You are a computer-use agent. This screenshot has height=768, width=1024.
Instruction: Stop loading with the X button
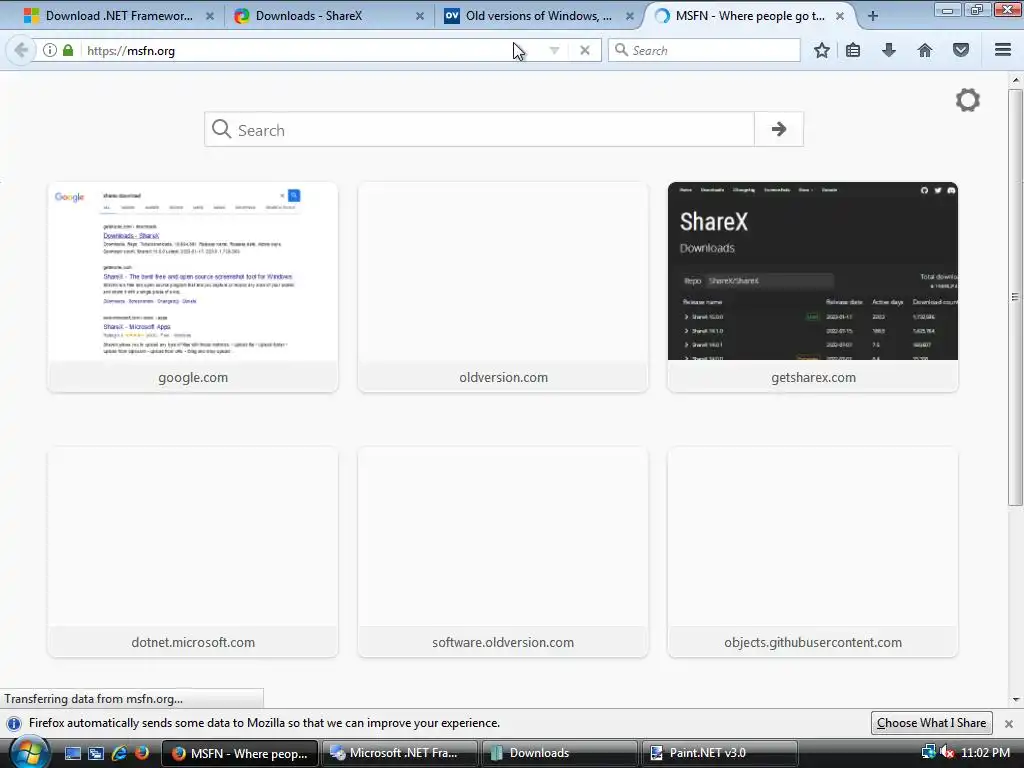coord(585,50)
